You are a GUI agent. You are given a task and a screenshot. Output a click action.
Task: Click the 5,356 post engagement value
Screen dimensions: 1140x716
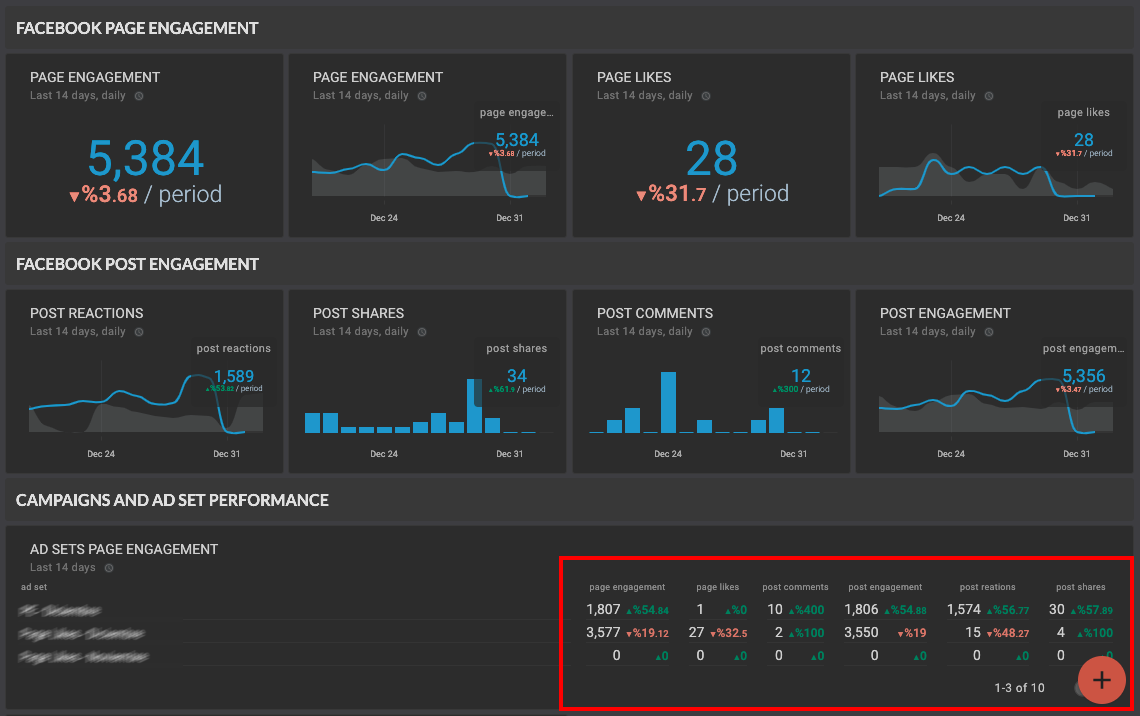[x=1084, y=376]
